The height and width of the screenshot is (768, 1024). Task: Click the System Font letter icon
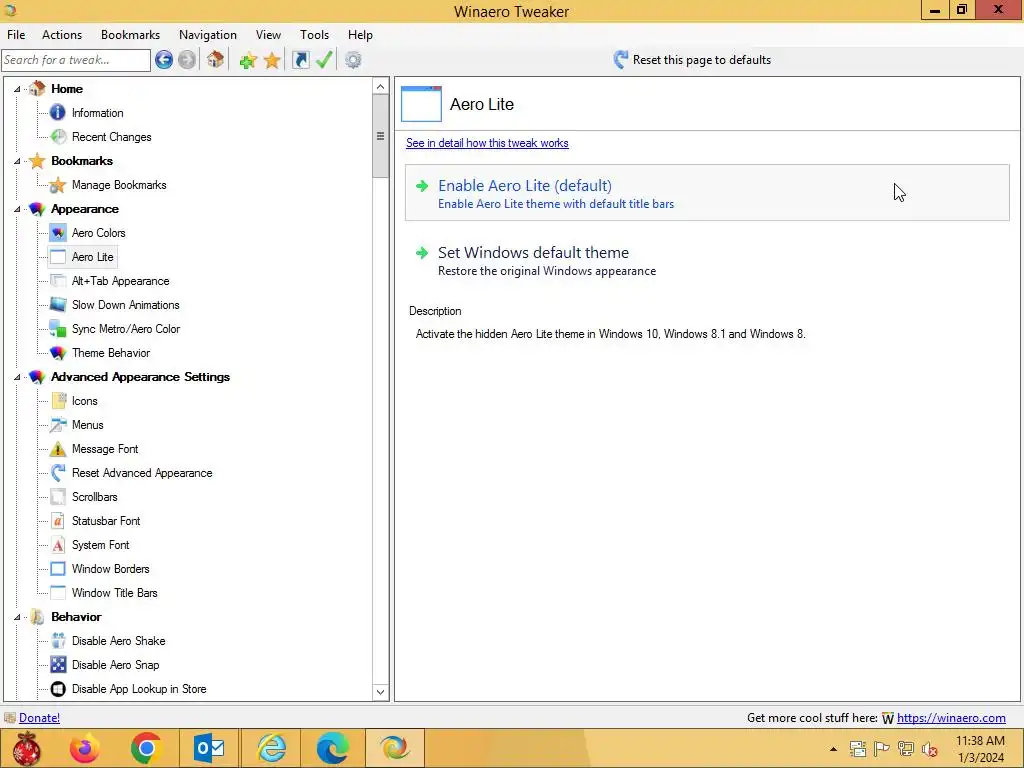tap(57, 545)
